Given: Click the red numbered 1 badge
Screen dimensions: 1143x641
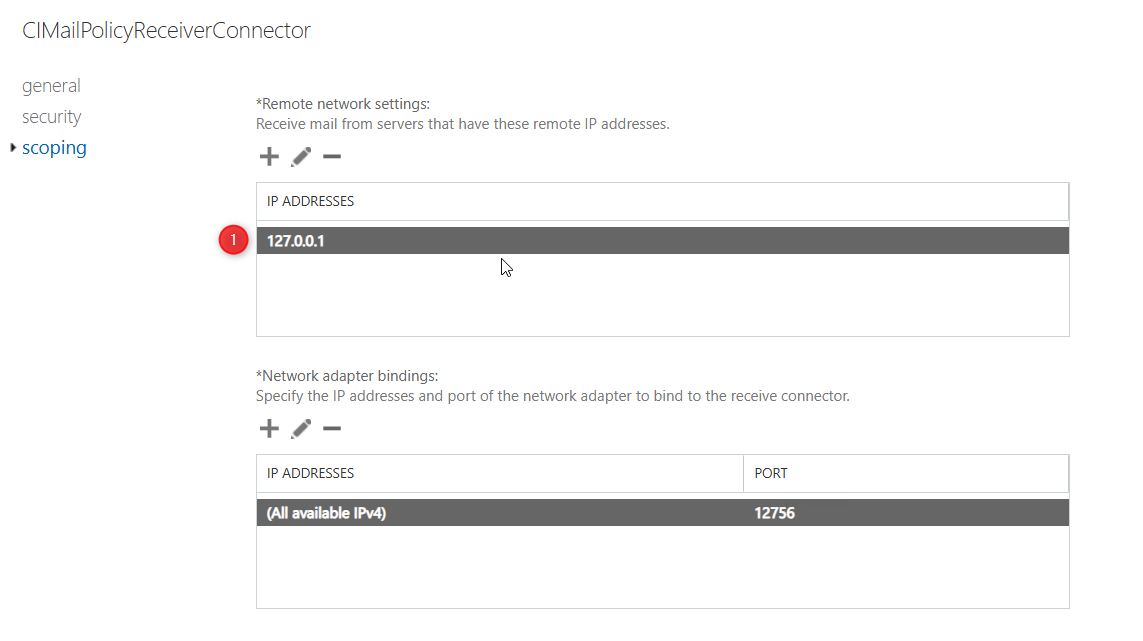Looking at the screenshot, I should 234,240.
